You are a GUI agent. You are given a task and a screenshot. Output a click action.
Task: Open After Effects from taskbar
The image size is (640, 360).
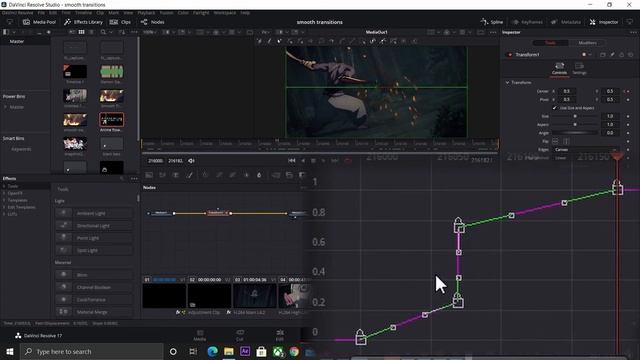[245, 351]
